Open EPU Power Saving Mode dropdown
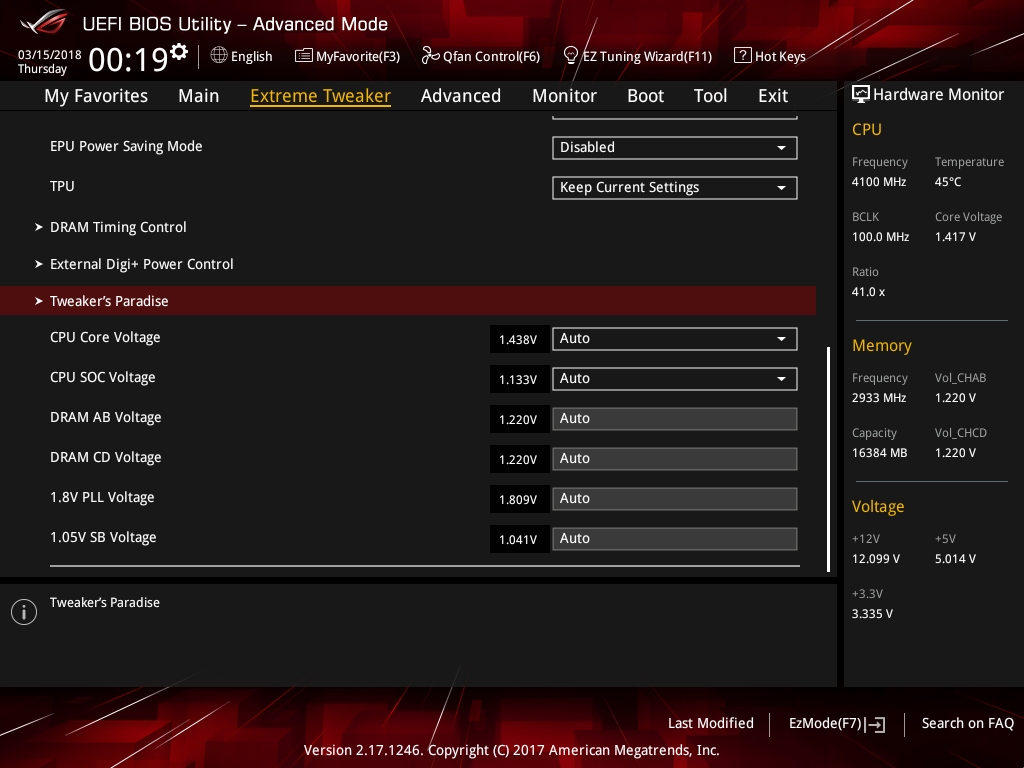The height and width of the screenshot is (768, 1024). pos(674,147)
